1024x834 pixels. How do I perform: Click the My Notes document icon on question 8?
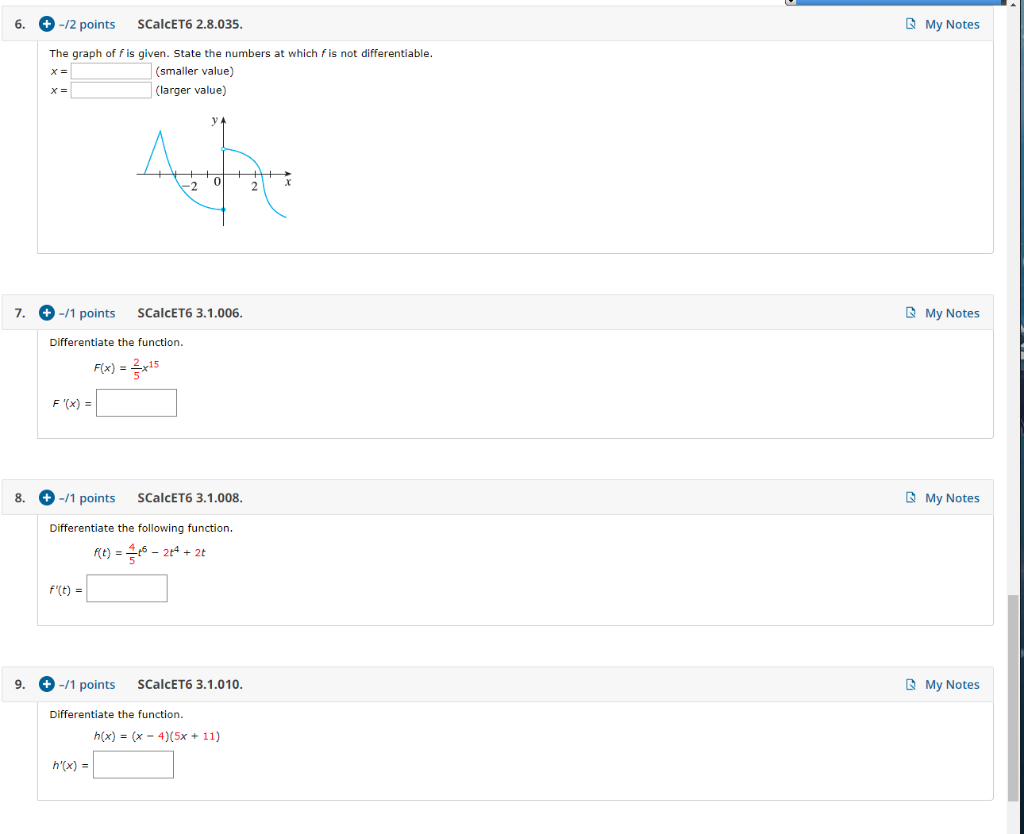tap(910, 497)
